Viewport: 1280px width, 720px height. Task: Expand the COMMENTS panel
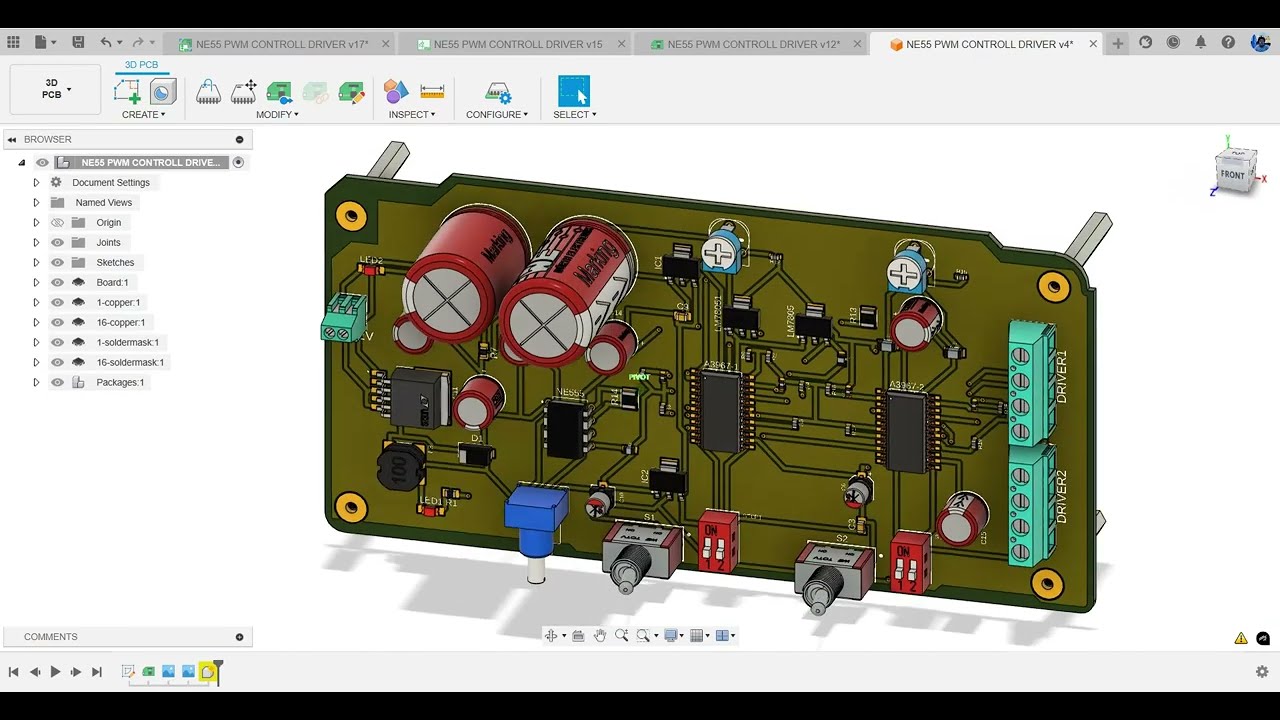[x=239, y=637]
